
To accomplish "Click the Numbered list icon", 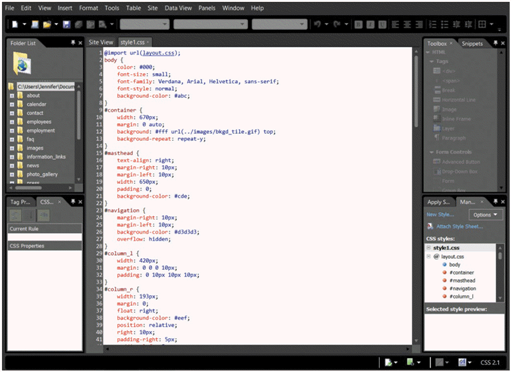I will tap(432, 24).
